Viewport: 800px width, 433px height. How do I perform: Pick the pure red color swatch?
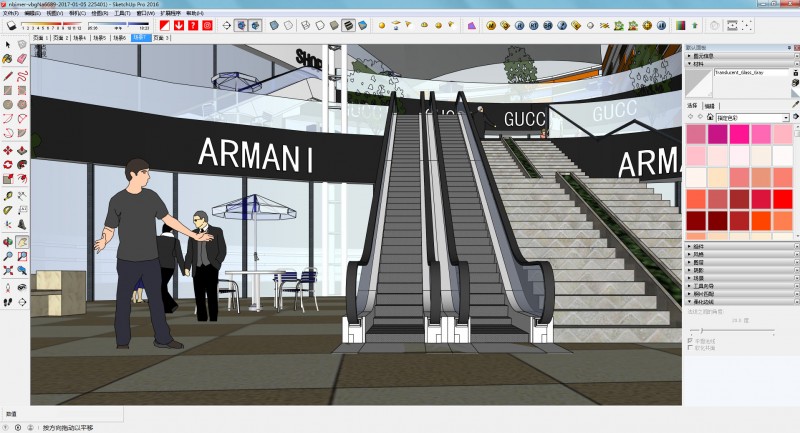point(783,199)
